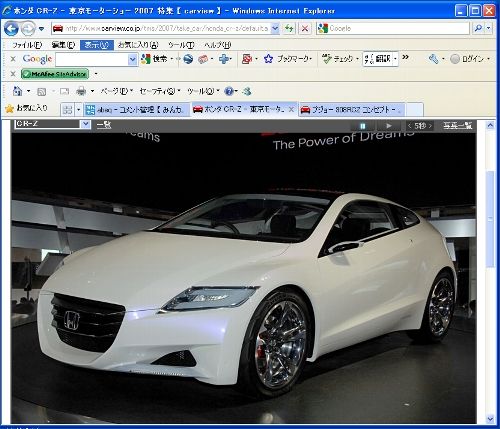Click the green Refresh page icon
This screenshot has height=429, width=500.
click(289, 29)
